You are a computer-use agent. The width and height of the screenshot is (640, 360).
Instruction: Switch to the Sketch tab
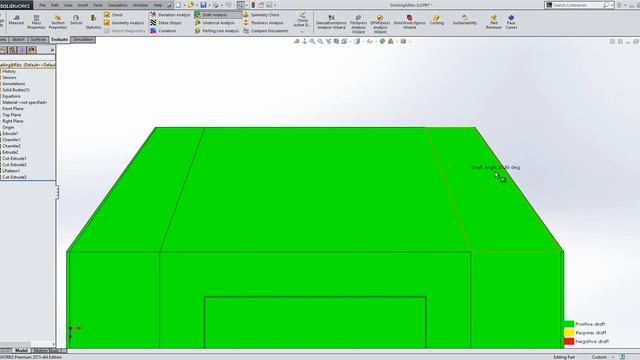click(x=18, y=40)
